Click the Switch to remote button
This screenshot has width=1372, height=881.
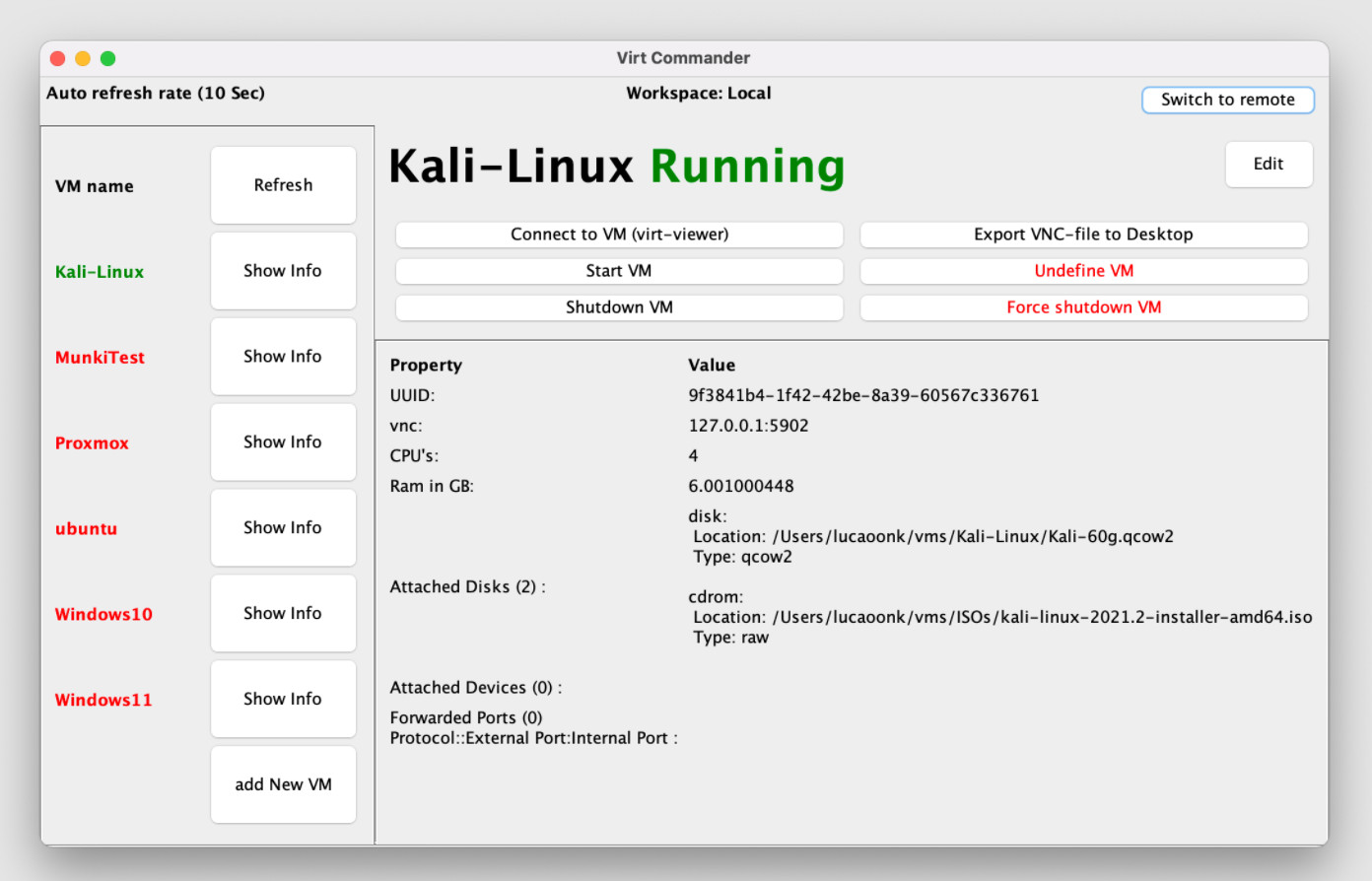pyautogui.click(x=1227, y=100)
